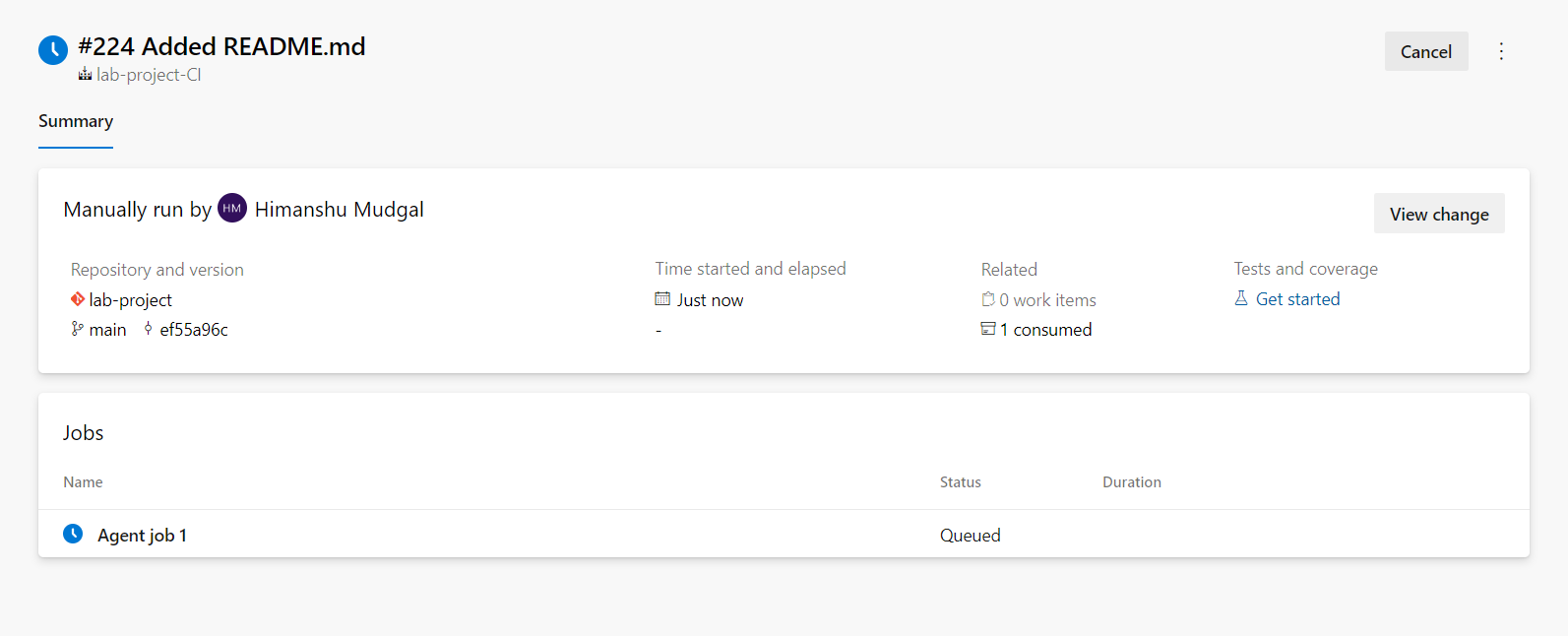
Task: Open the more actions vertical ellipsis menu
Action: pyautogui.click(x=1501, y=51)
